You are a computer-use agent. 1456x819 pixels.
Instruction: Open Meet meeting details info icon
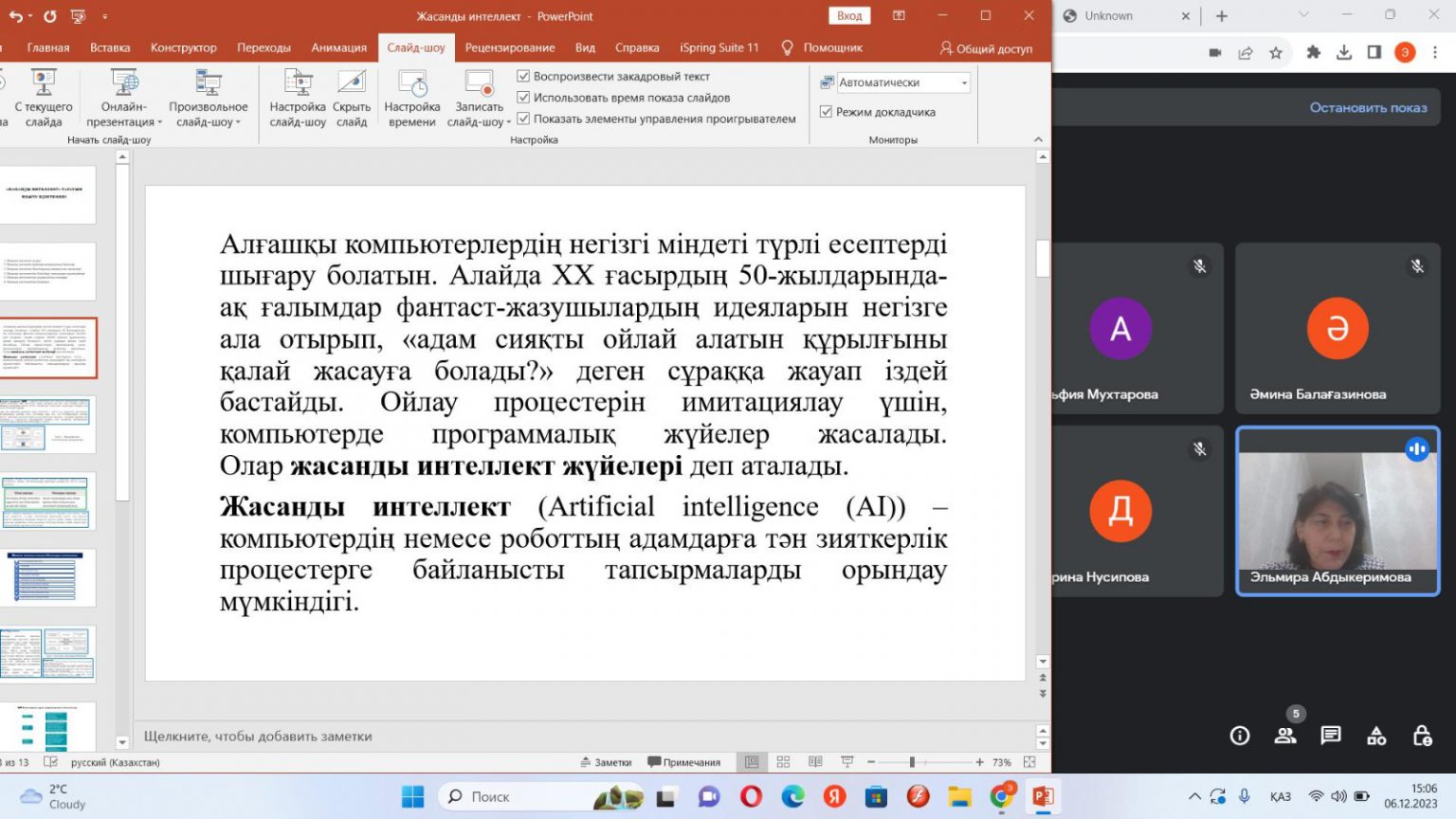coord(1240,736)
